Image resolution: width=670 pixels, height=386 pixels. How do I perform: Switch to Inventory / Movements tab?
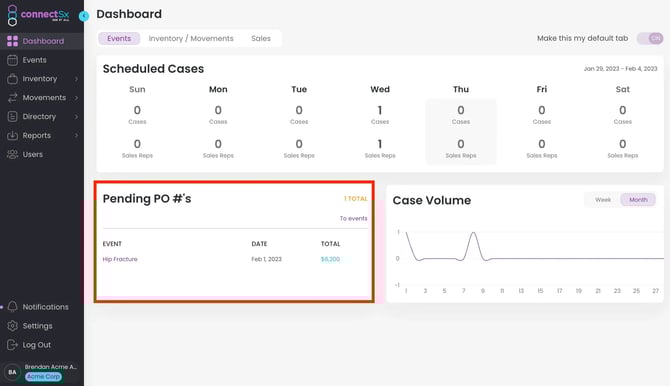coord(191,38)
